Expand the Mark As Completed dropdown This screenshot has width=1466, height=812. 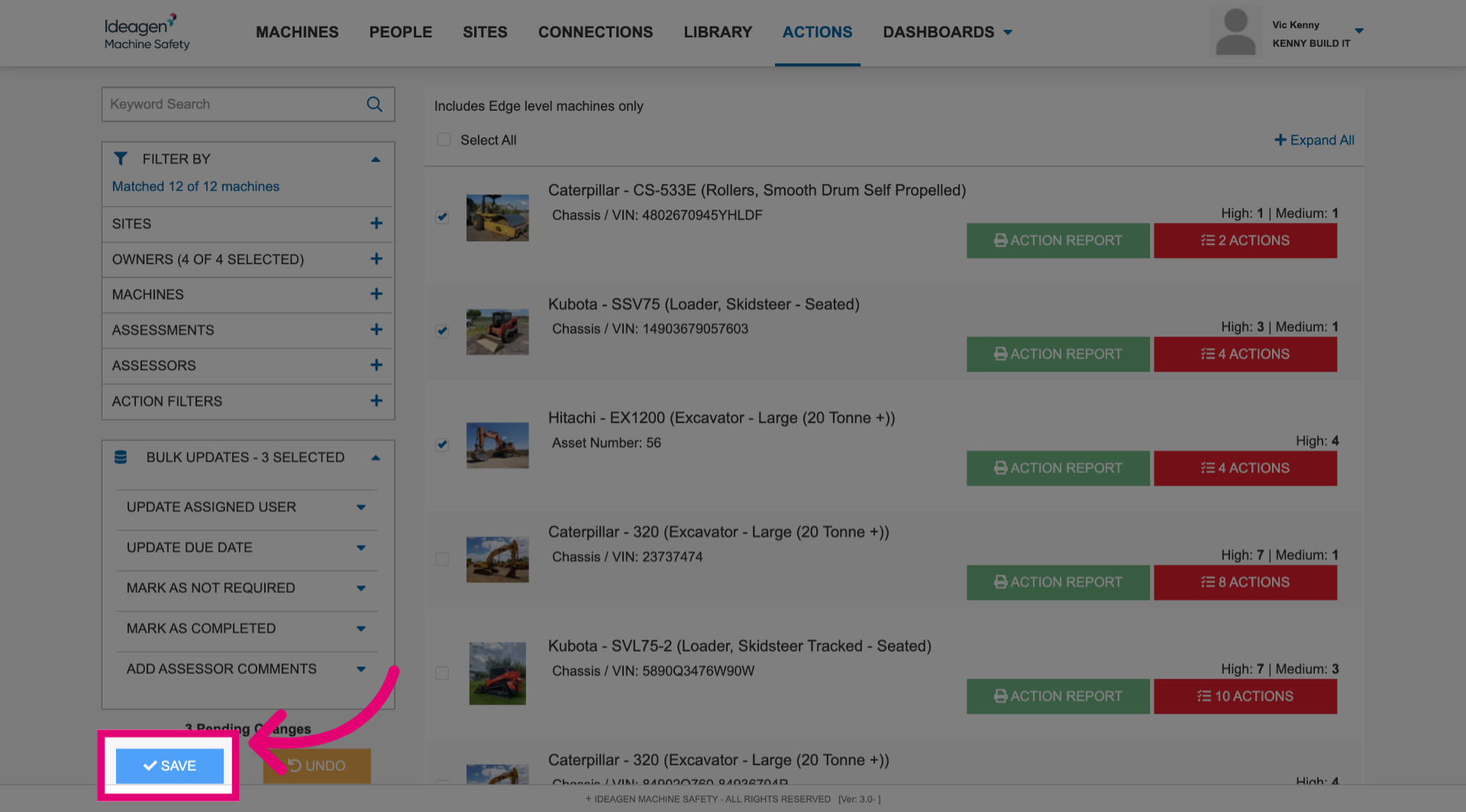tap(361, 629)
